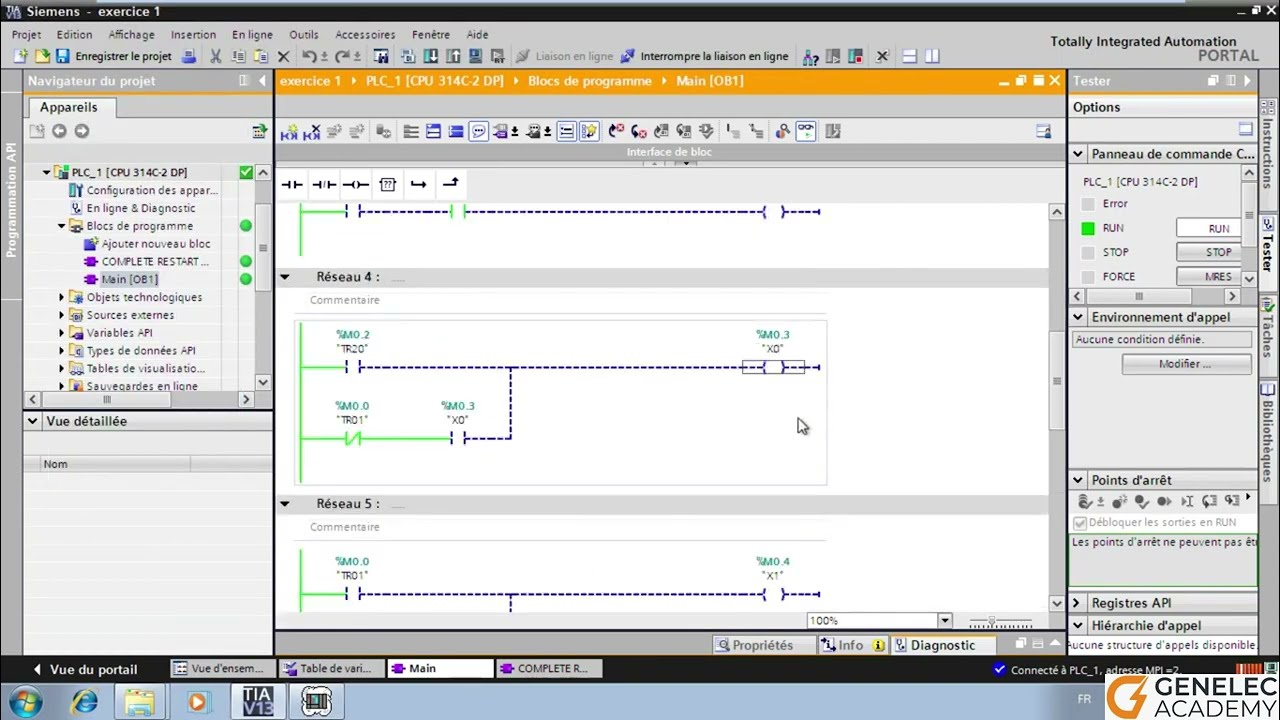Insert output coil instruction

pyautogui.click(x=356, y=184)
